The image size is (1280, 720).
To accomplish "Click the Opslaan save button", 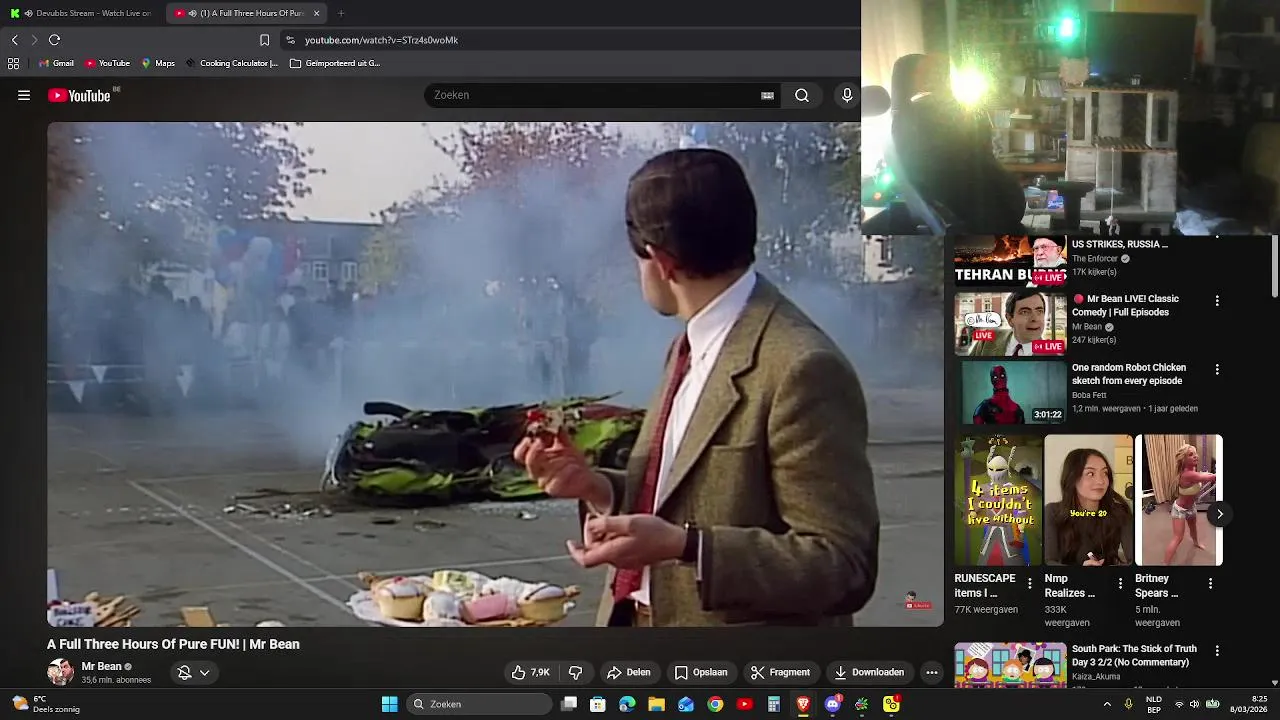I will pos(701,672).
